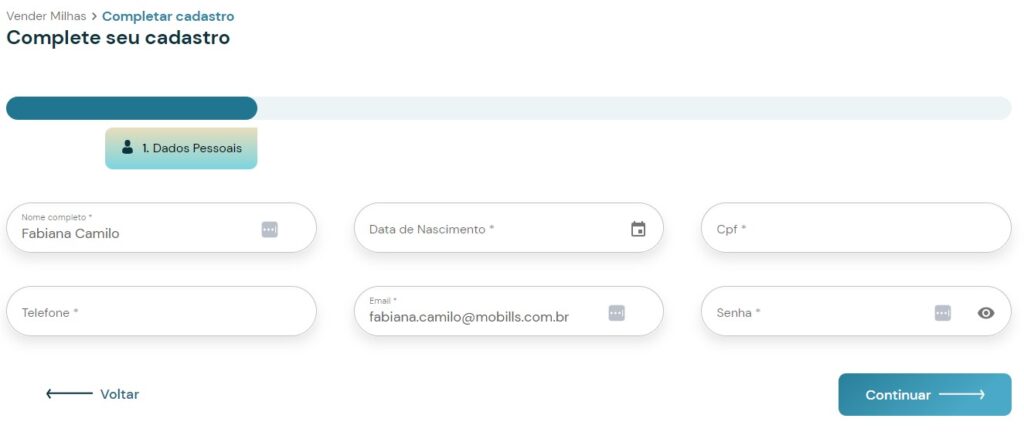This screenshot has width=1024, height=439.
Task: Click the left arrow icon beside Voltar
Action: click(69, 394)
